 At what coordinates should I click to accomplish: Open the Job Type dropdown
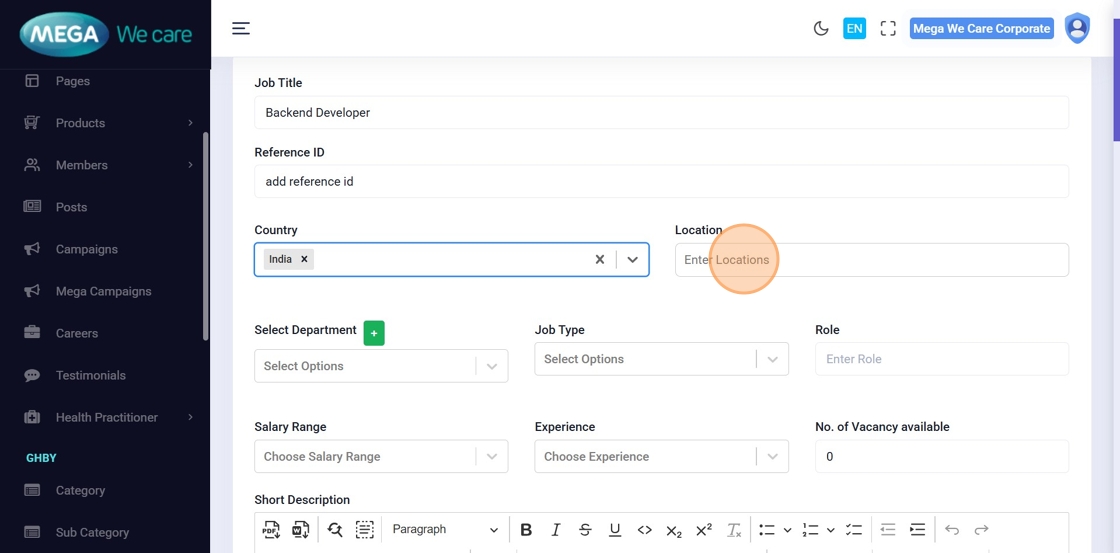(x=661, y=359)
